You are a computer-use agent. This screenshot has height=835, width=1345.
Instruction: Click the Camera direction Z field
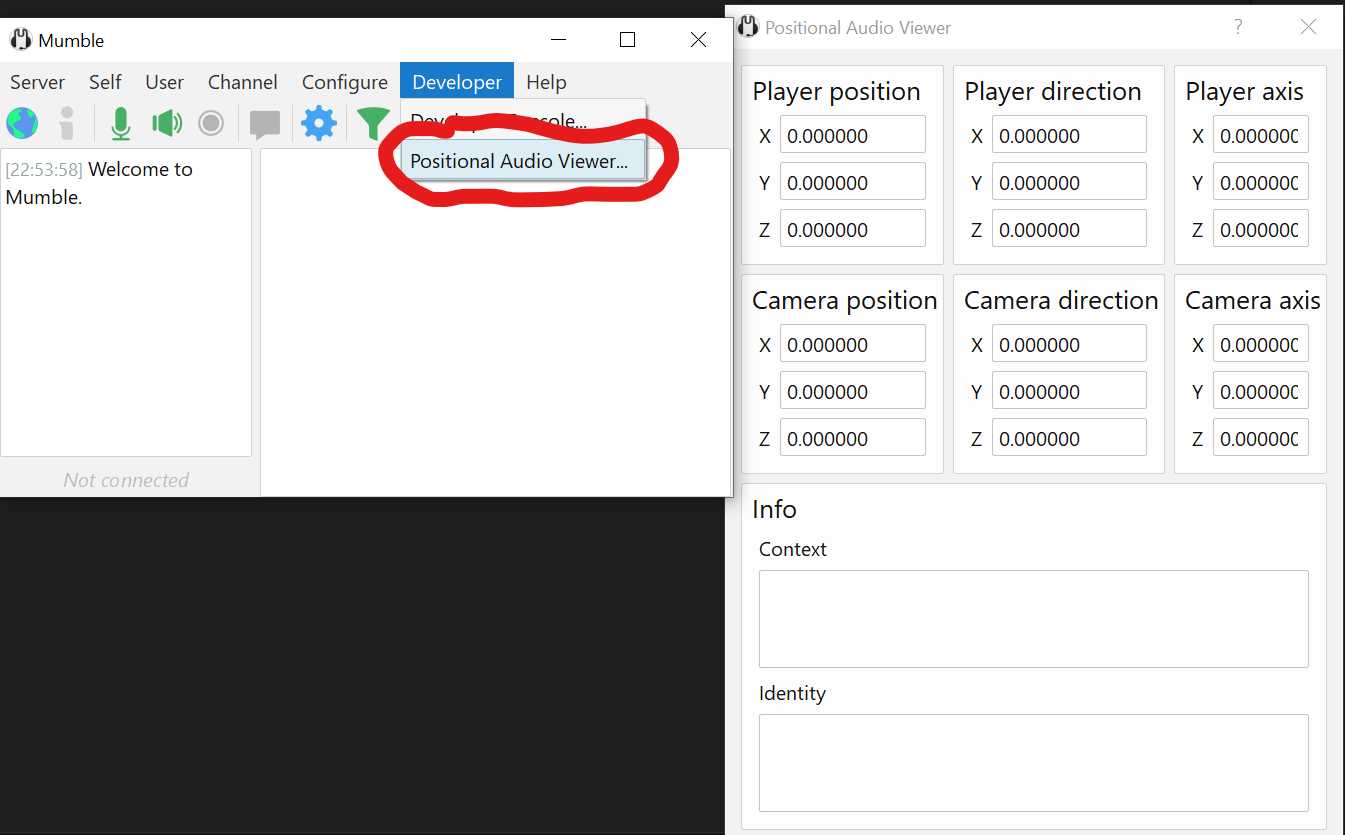1069,439
